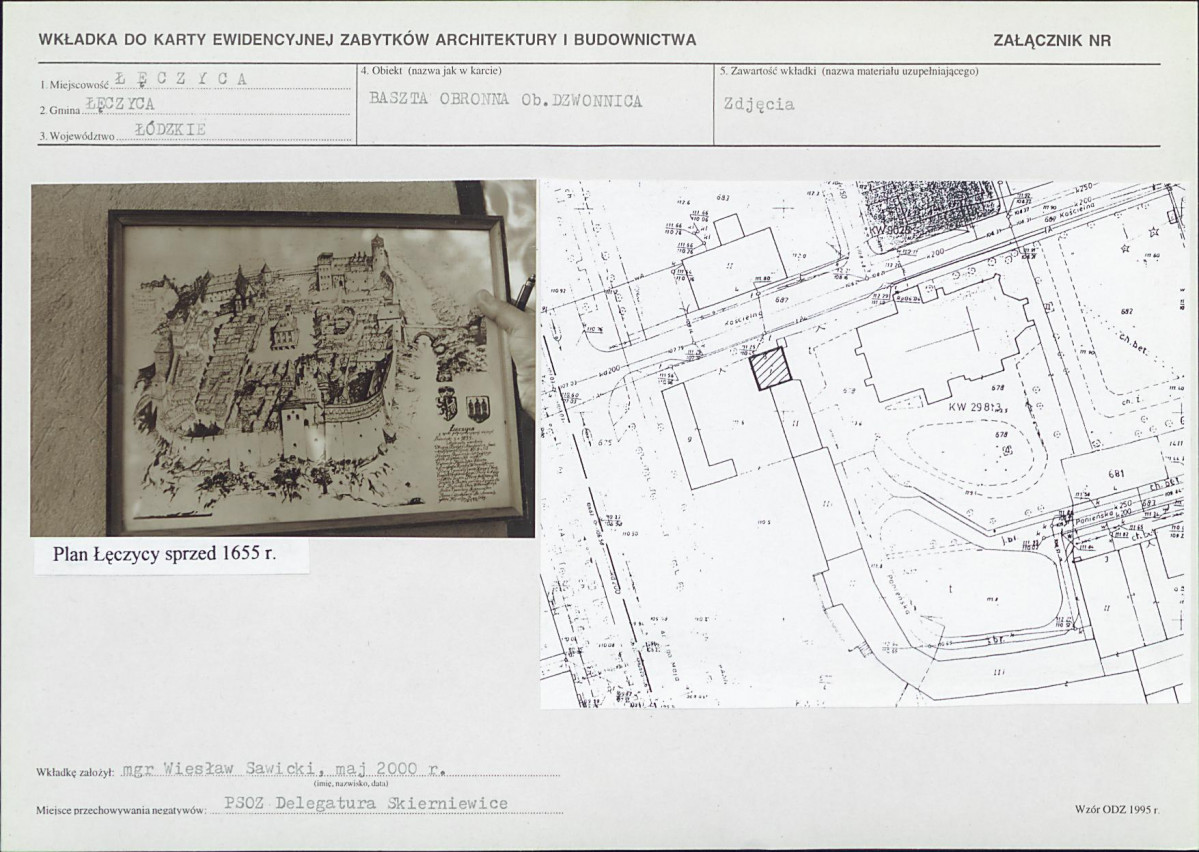
Task: Click the 'ZAŁĄCZNIK NR' label
Action: pyautogui.click(x=1051, y=41)
